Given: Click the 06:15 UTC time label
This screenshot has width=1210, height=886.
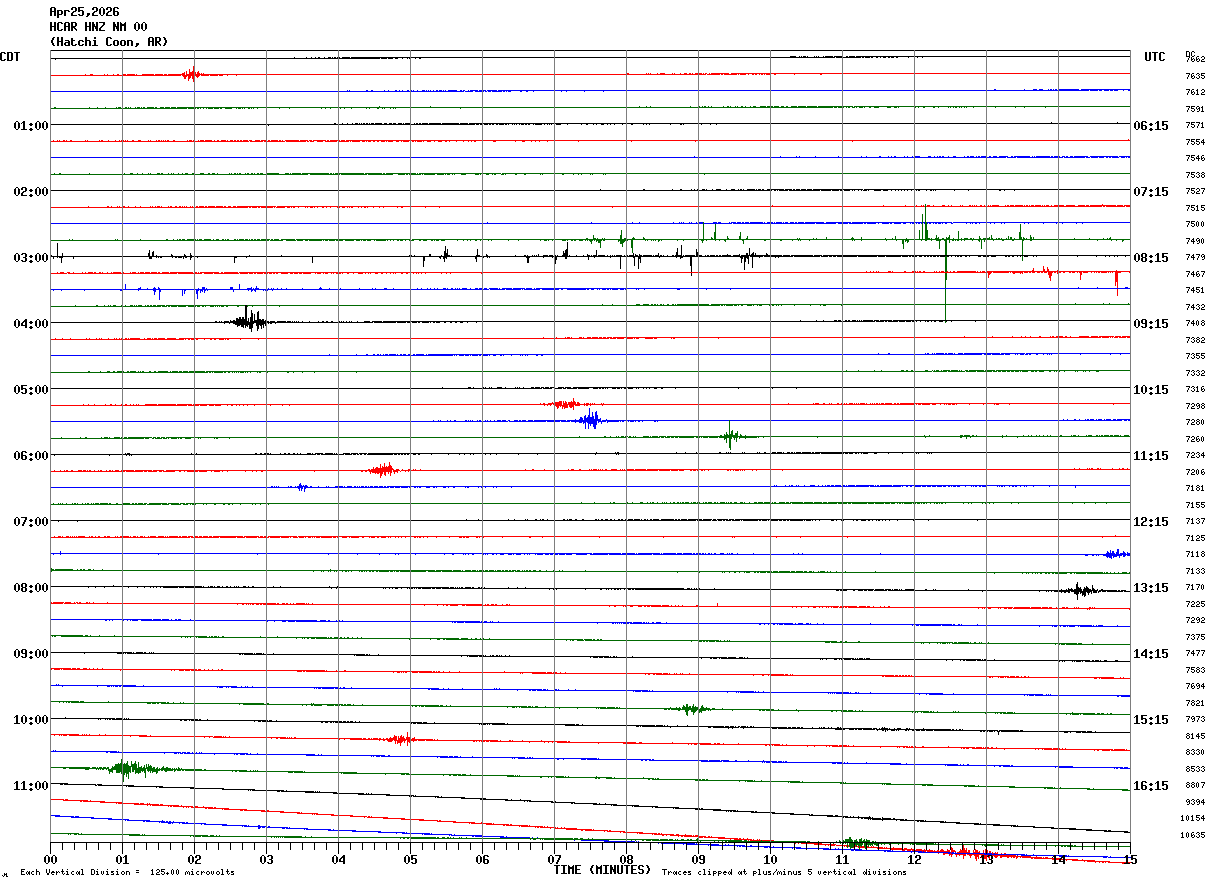Looking at the screenshot, I should pyautogui.click(x=1151, y=125).
